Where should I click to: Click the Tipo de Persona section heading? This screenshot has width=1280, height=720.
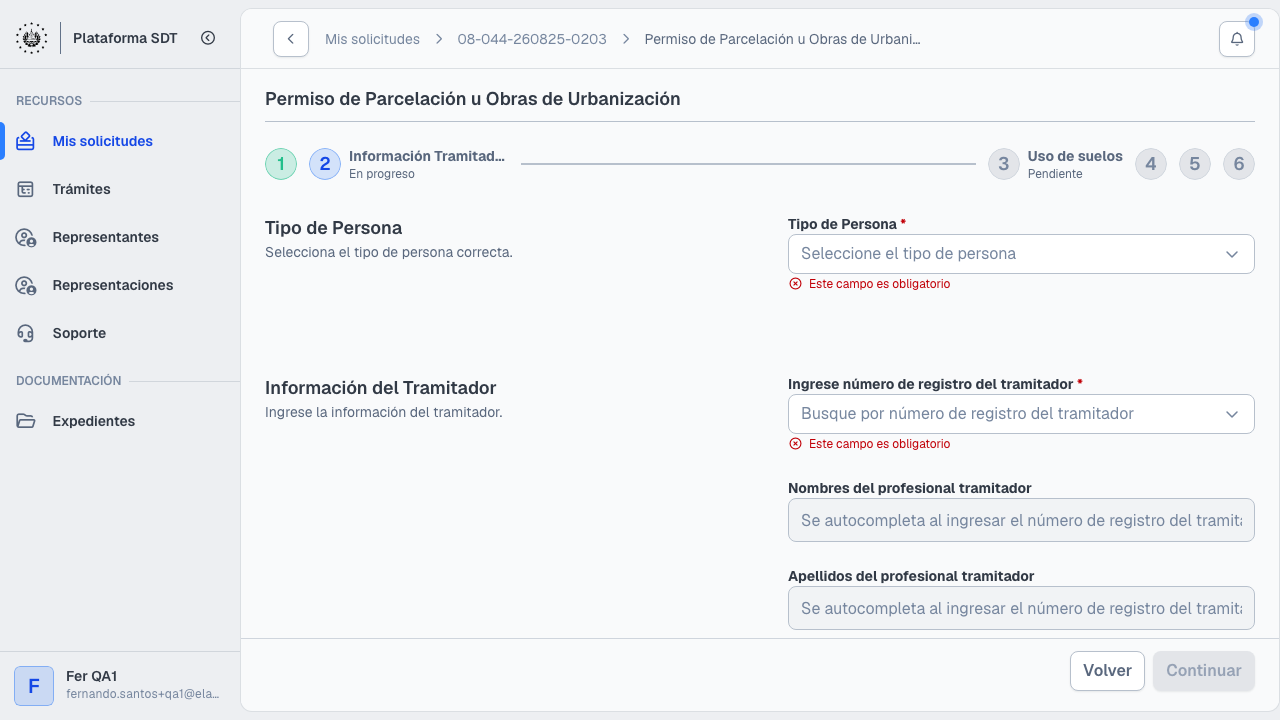coord(334,228)
